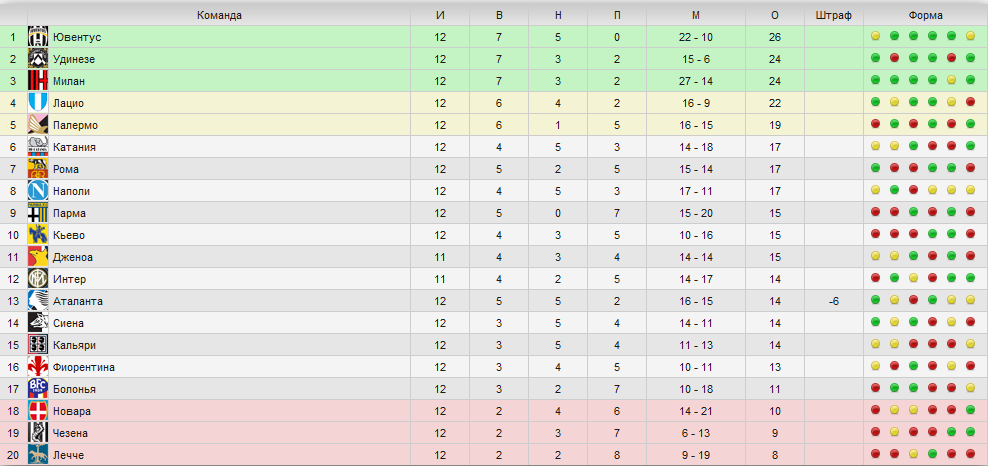Open the Чезена team link
Viewport: 988px width, 466px height.
point(71,433)
